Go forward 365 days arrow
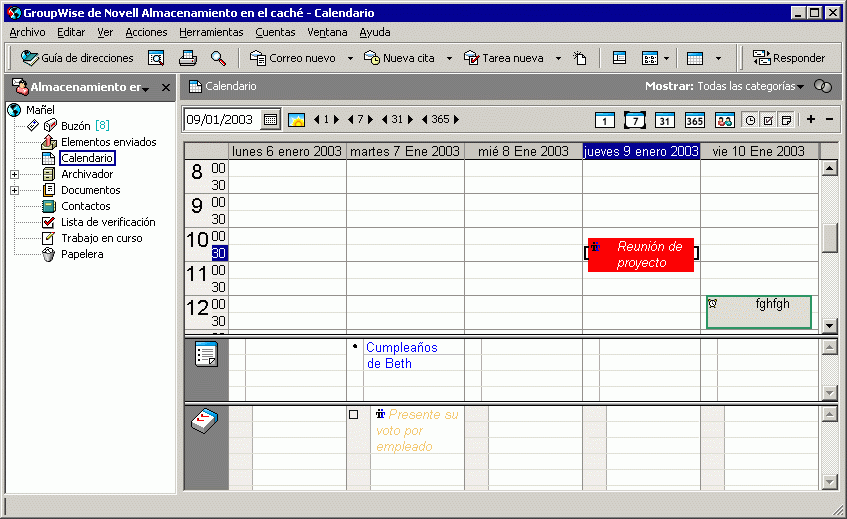 coord(456,120)
